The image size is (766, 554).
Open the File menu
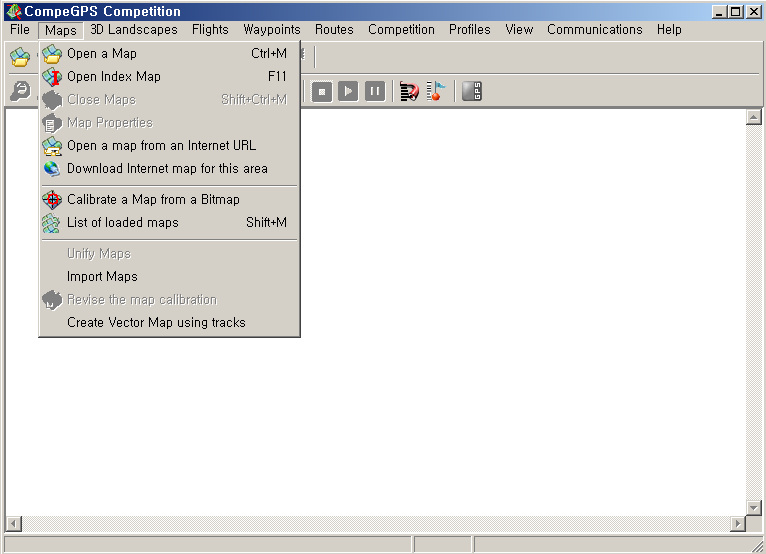click(20, 30)
